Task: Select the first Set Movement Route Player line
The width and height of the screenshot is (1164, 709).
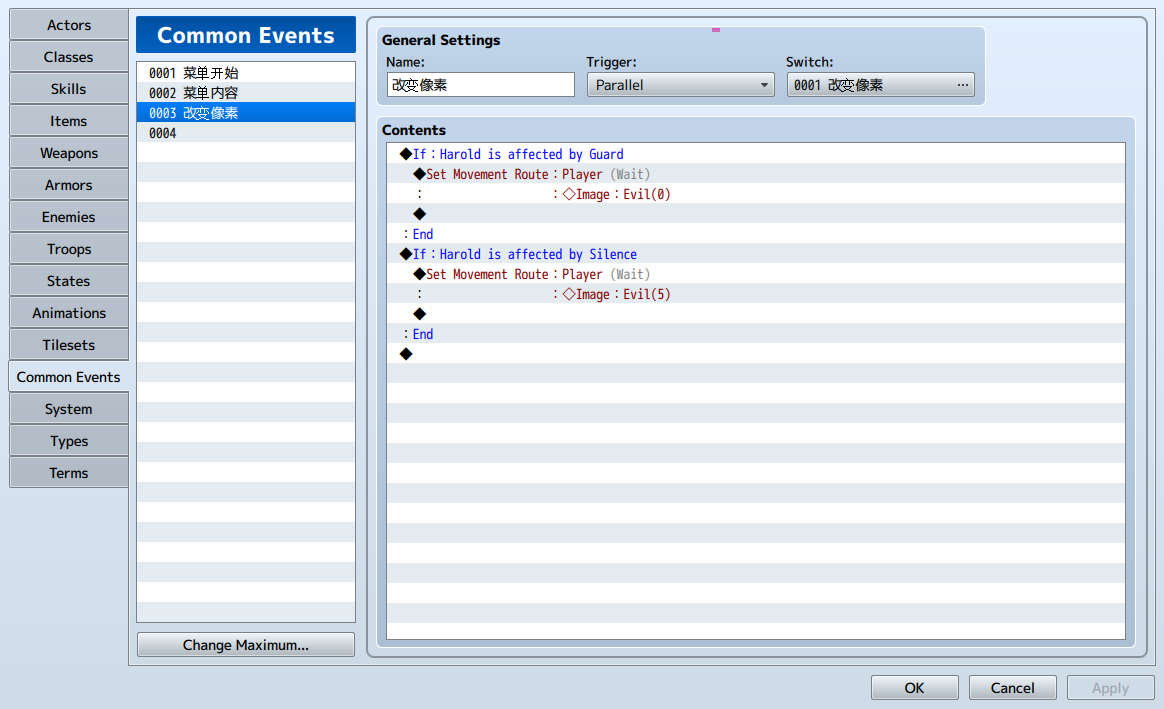Action: click(756, 174)
